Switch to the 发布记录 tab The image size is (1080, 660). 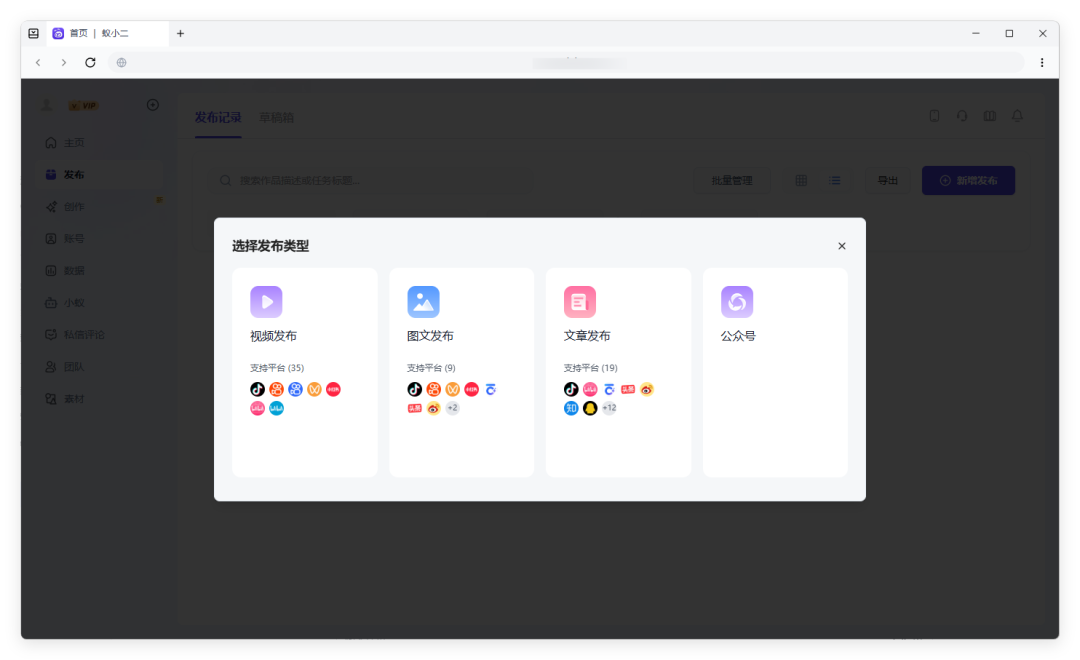pos(218,118)
